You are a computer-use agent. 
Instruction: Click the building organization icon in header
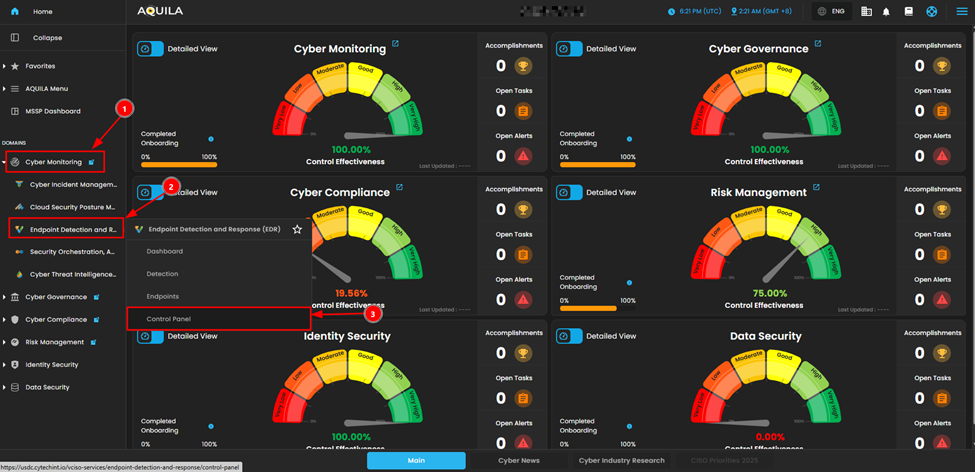point(866,12)
